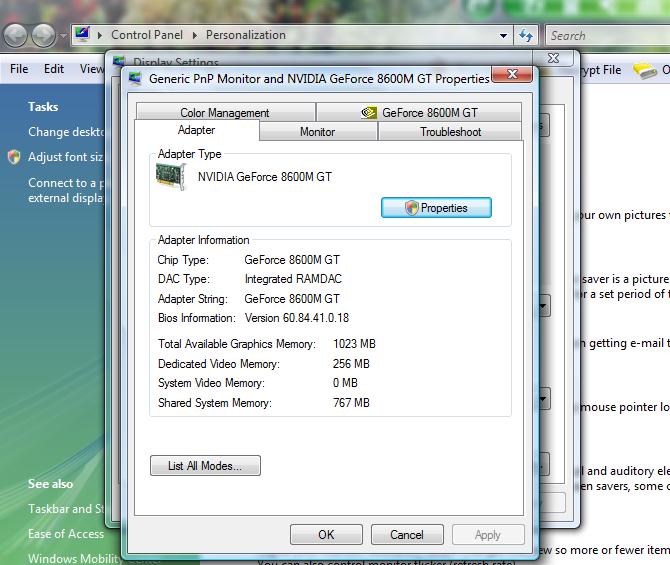Click the dialog title bar monitor icon
This screenshot has height=565, width=670.
(x=135, y=78)
